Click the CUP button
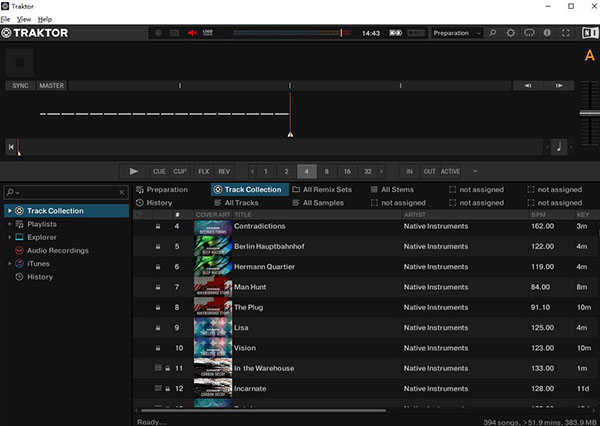Image resolution: width=600 pixels, height=426 pixels. coord(180,171)
